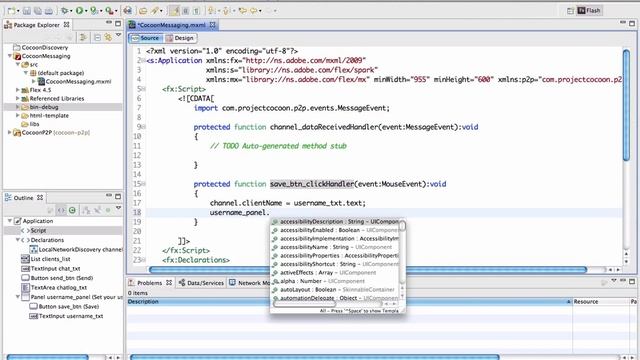640x360 pixels.
Task: Run the application with green play icon
Action: 79,11
